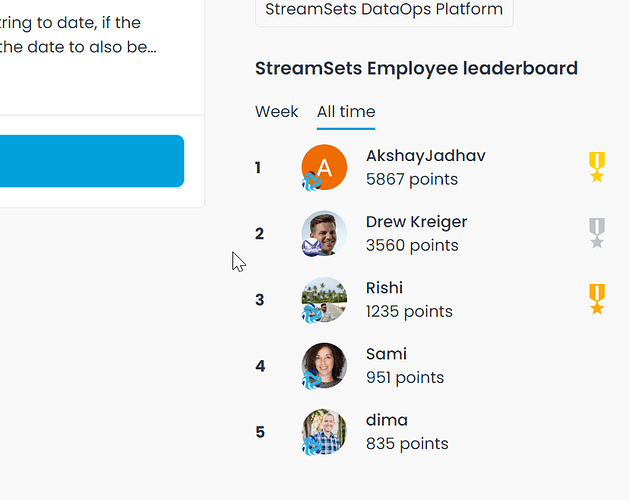Click the StreamSets badge on dima's avatar

point(312,446)
